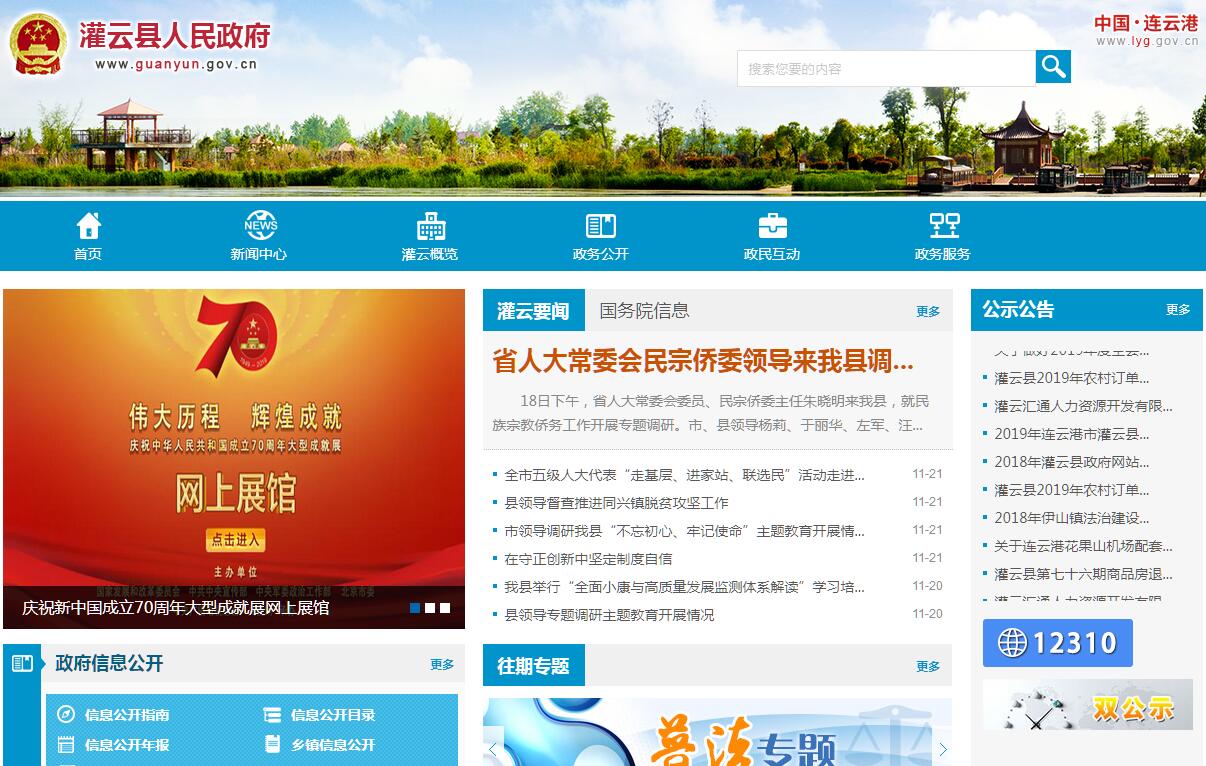Open 公示公告 section header

click(x=1018, y=309)
